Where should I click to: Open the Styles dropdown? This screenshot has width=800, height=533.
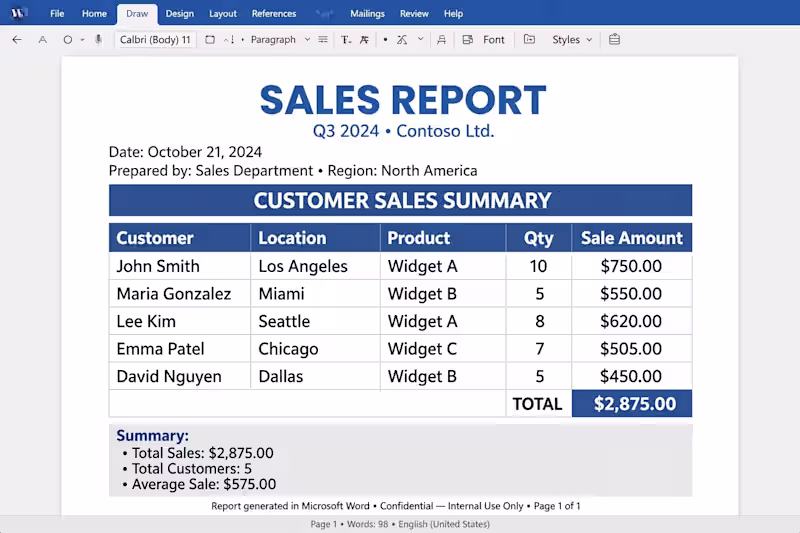click(x=572, y=40)
